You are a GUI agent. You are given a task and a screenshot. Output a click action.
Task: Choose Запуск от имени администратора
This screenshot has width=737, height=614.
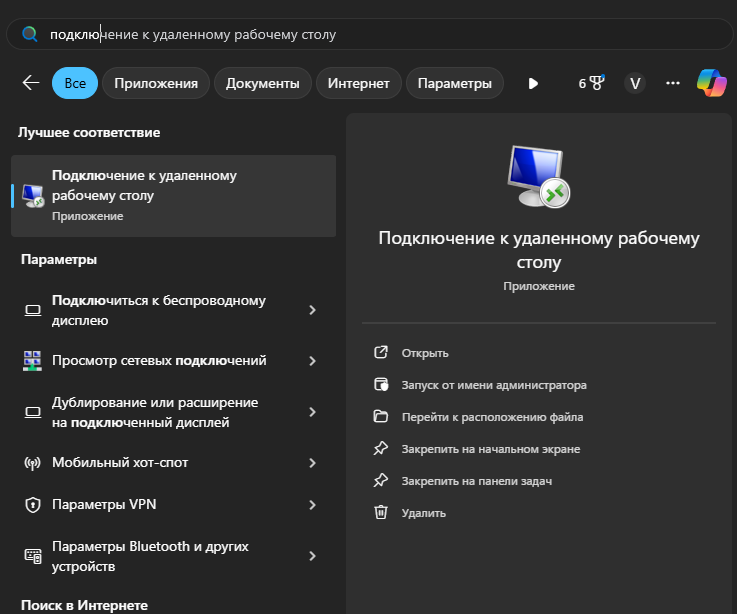click(x=494, y=385)
